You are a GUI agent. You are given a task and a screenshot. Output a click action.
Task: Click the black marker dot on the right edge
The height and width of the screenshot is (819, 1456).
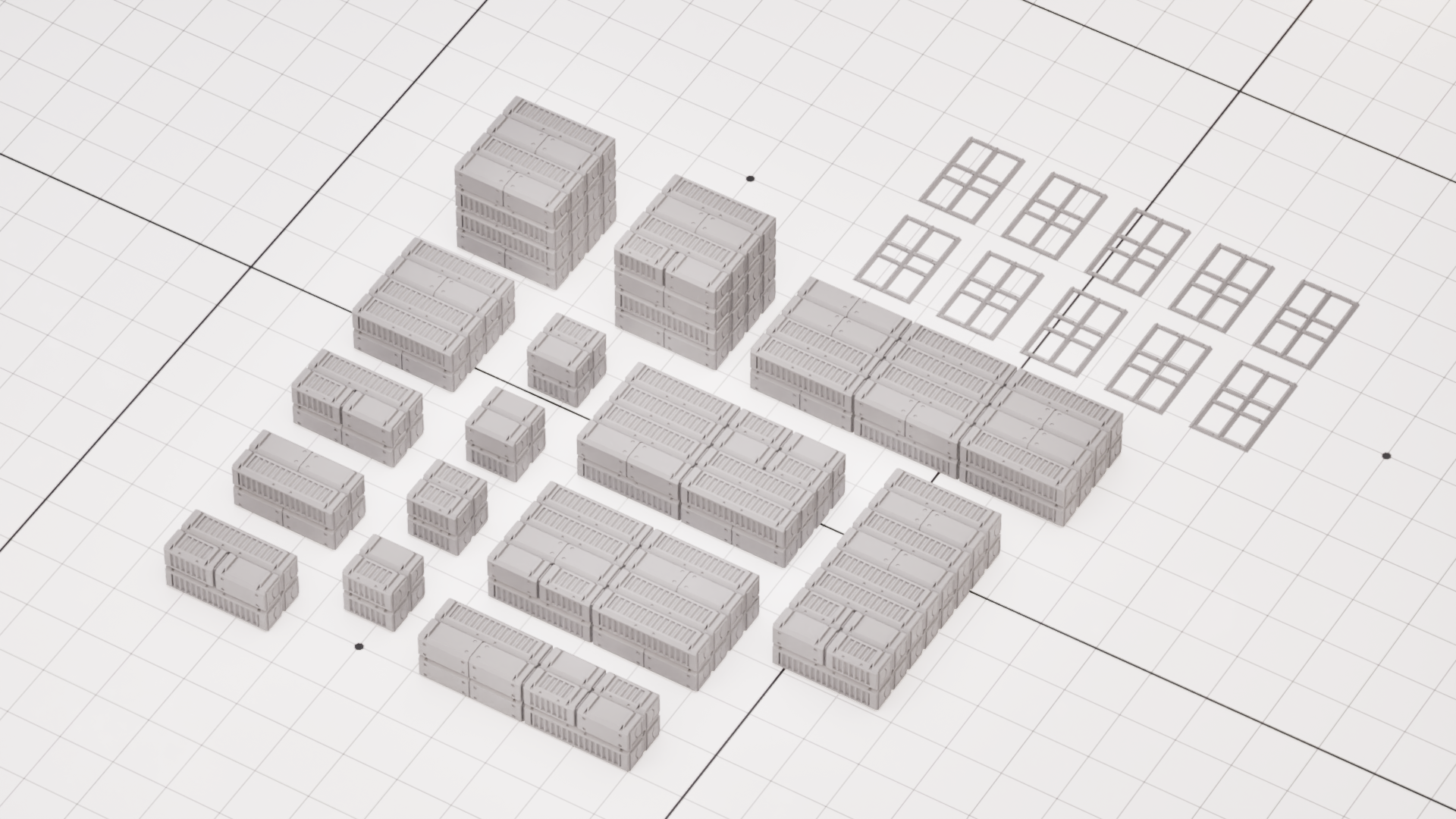point(1387,456)
